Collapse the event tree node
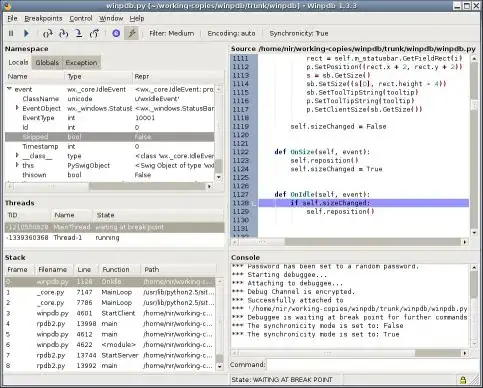This screenshot has width=483, height=388. pos(9,89)
